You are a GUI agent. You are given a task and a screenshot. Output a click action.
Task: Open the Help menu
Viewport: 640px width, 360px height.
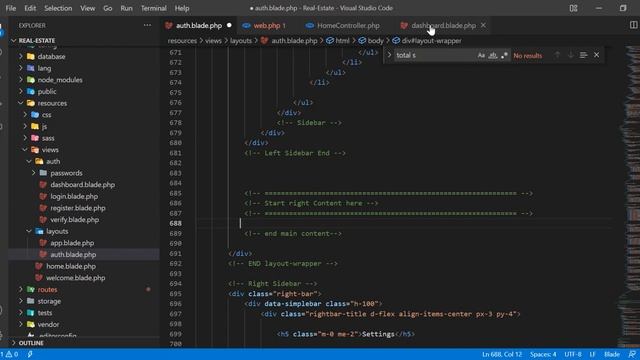pos(182,8)
